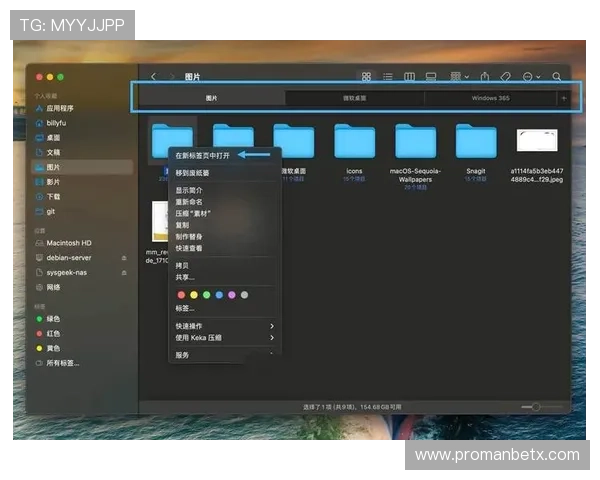Viewport: 600px width, 480px height.
Task: Switch to icon grid view
Action: tap(366, 76)
